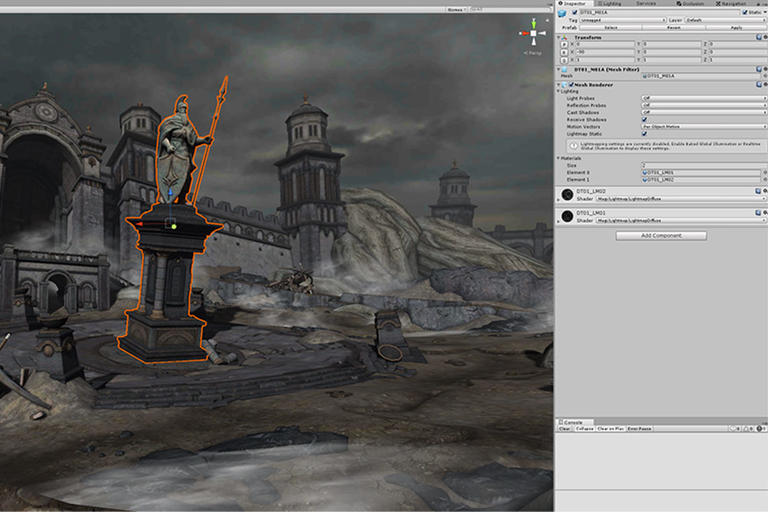
Task: Open object picker for Element 0 material
Action: coord(765,172)
